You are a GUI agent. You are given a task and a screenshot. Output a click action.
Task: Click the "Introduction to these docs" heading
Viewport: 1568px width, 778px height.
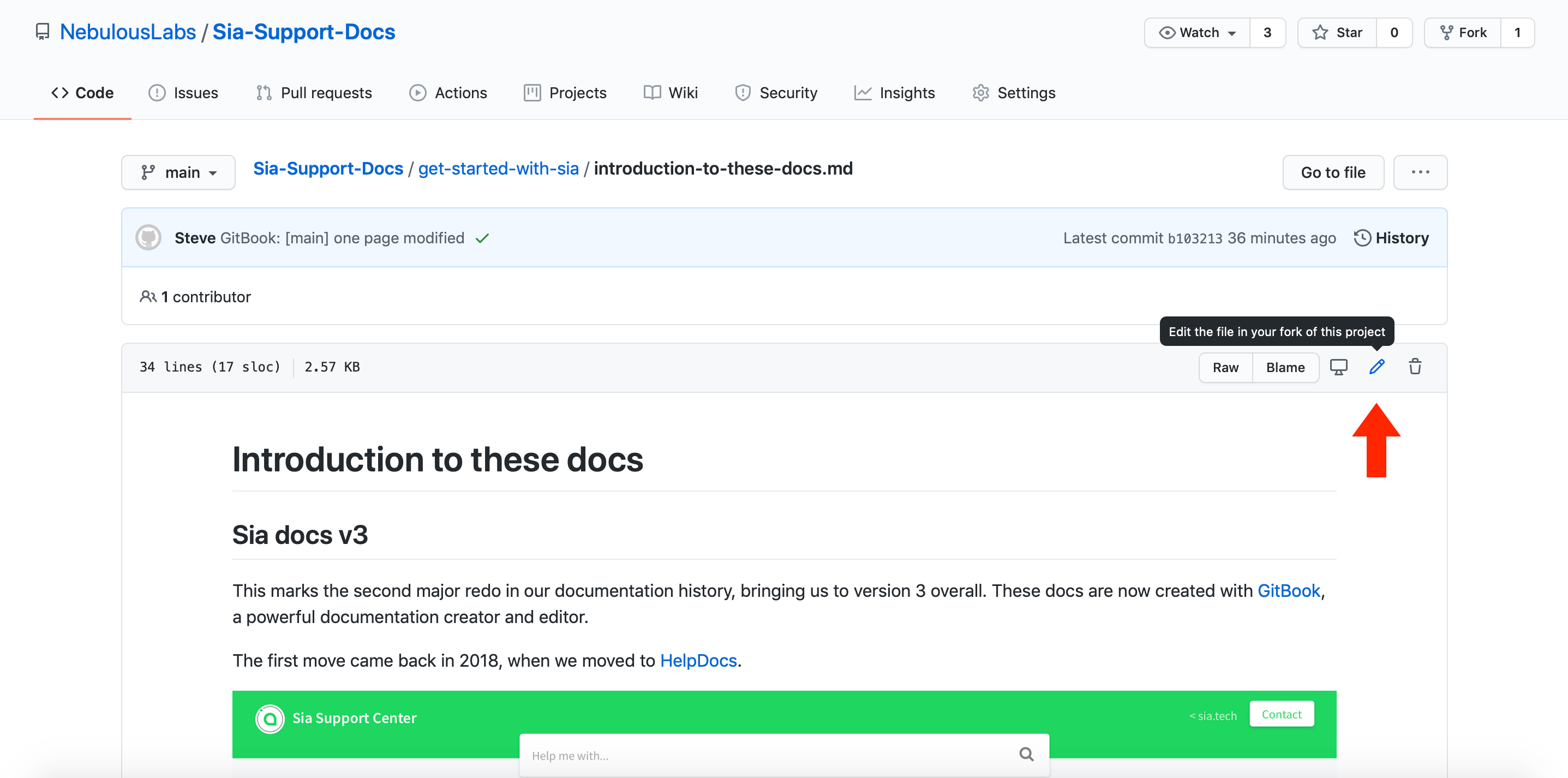[438, 459]
